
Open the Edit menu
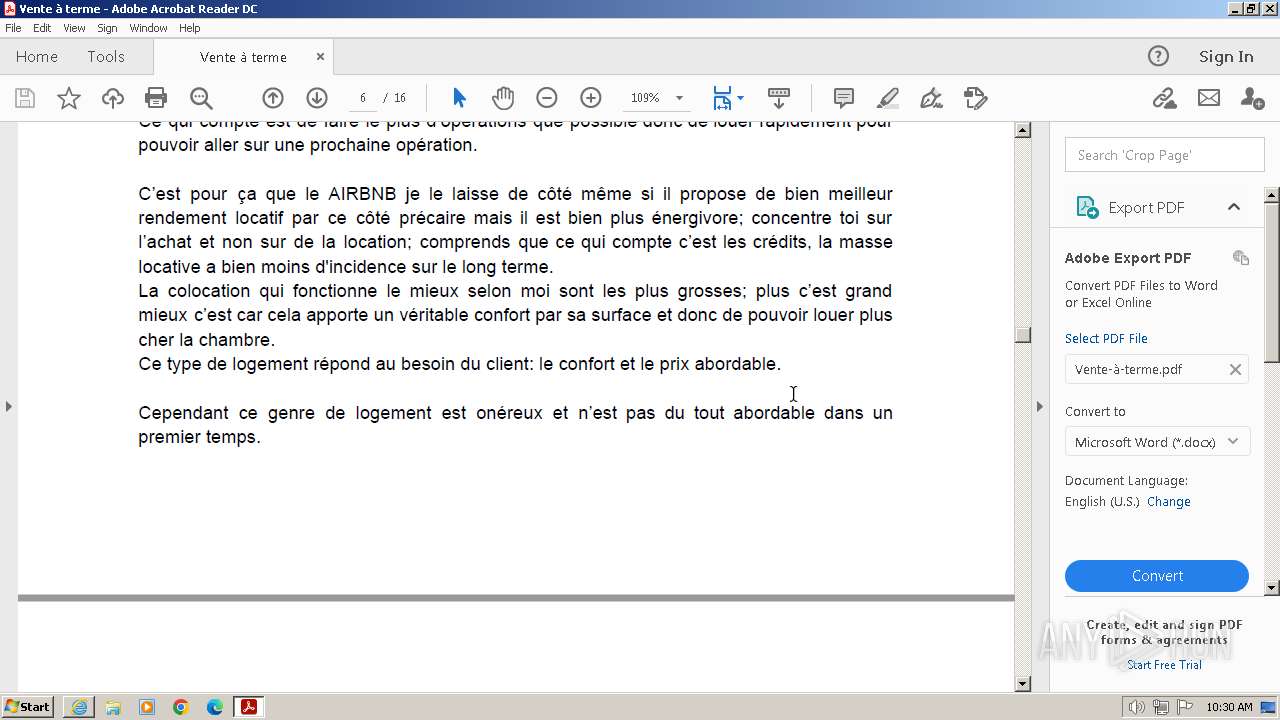click(x=42, y=28)
